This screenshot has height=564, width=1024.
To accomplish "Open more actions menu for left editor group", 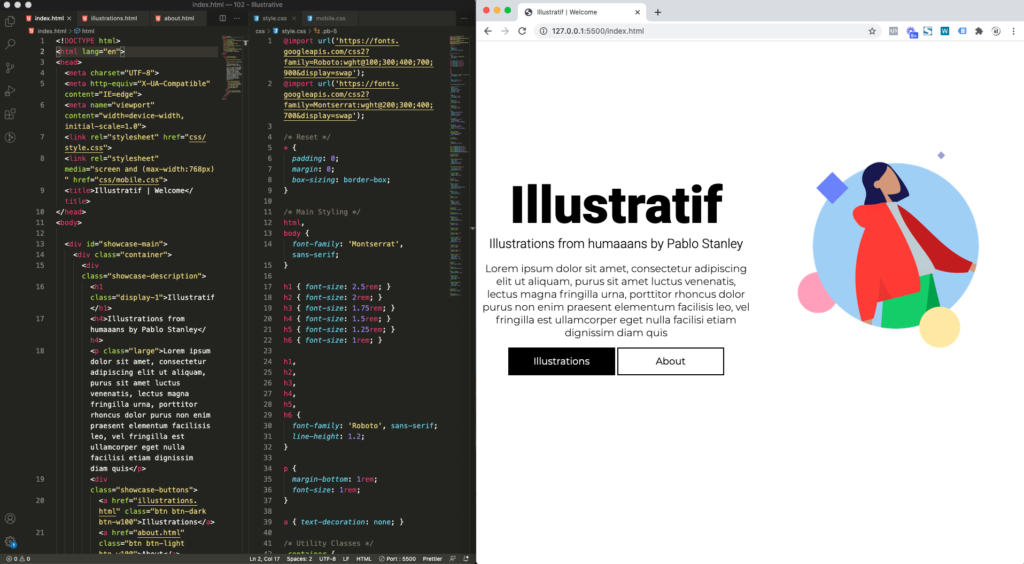I will (x=237, y=18).
